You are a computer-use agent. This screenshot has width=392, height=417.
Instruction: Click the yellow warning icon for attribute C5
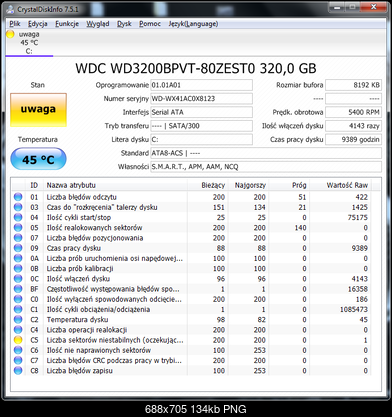click(18, 340)
